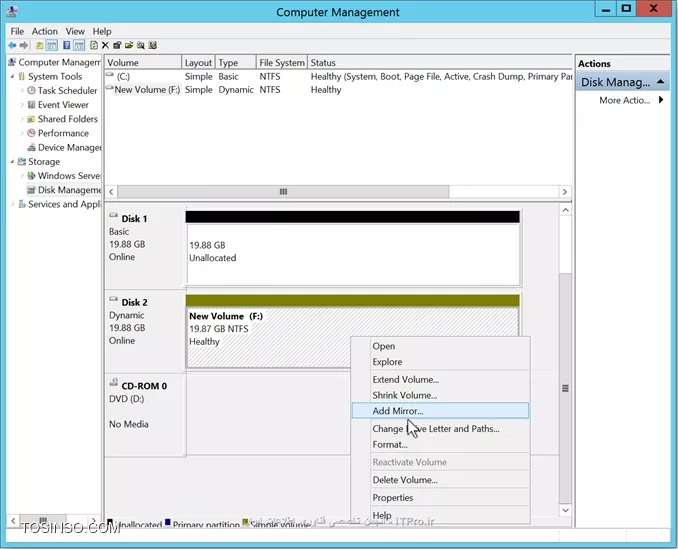Collapse the Storage node arrow
678x549 pixels.
[x=12, y=162]
